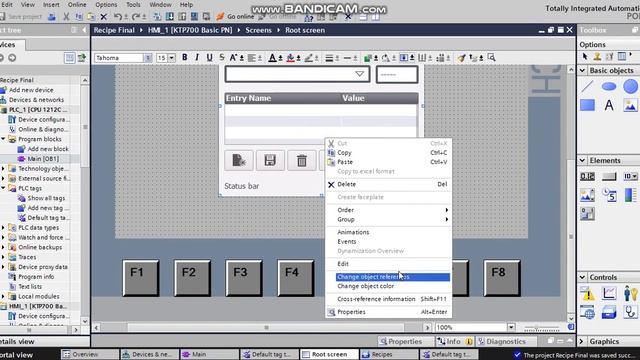Click the recipe view delete trash button
This screenshot has height=360, width=640.
point(302,160)
